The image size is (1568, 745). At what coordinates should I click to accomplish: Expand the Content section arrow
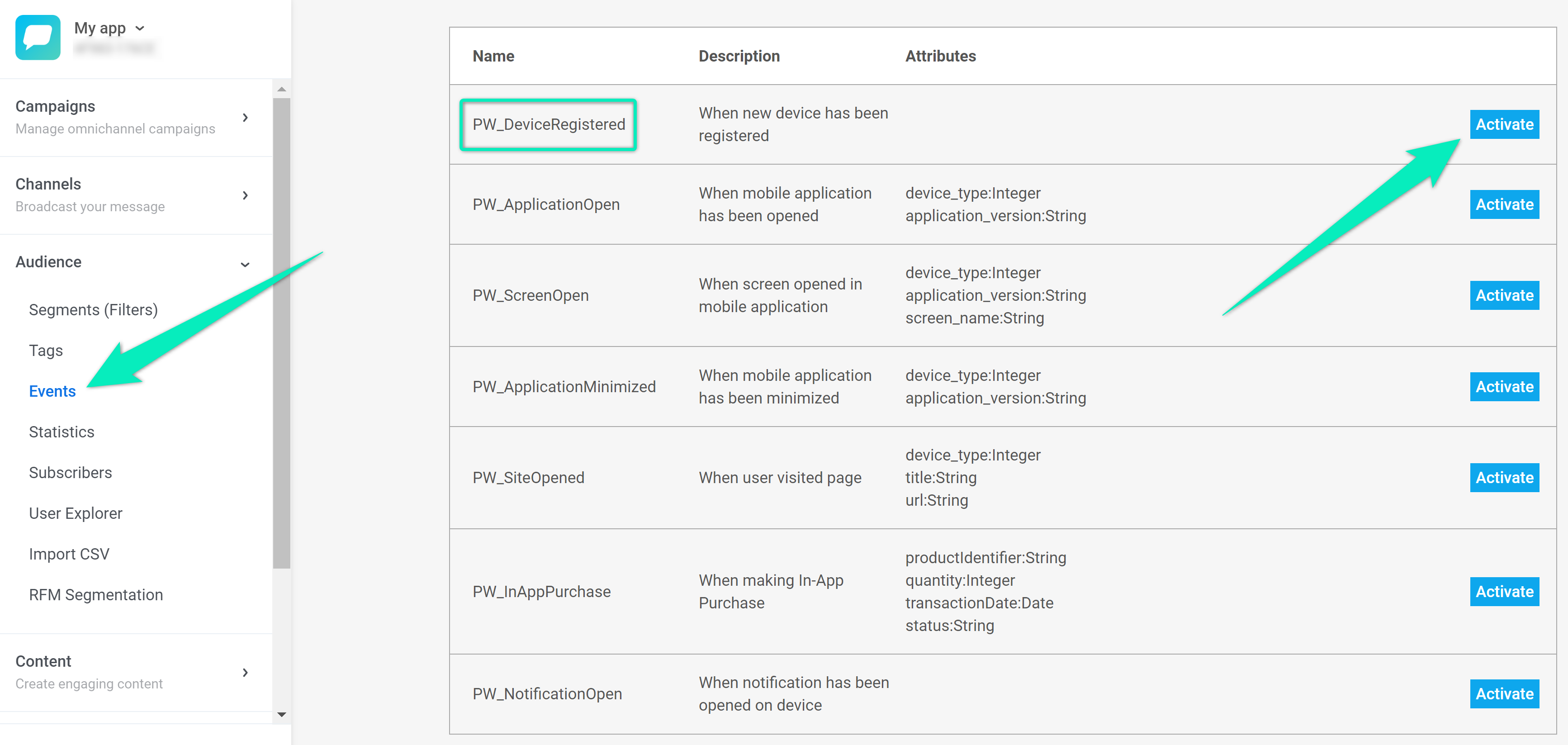pyautogui.click(x=245, y=672)
